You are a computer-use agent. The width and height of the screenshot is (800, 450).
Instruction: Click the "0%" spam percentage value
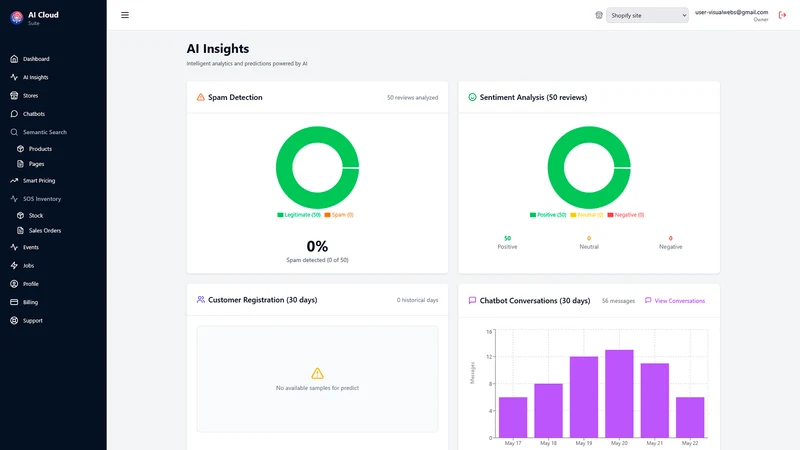(x=317, y=246)
